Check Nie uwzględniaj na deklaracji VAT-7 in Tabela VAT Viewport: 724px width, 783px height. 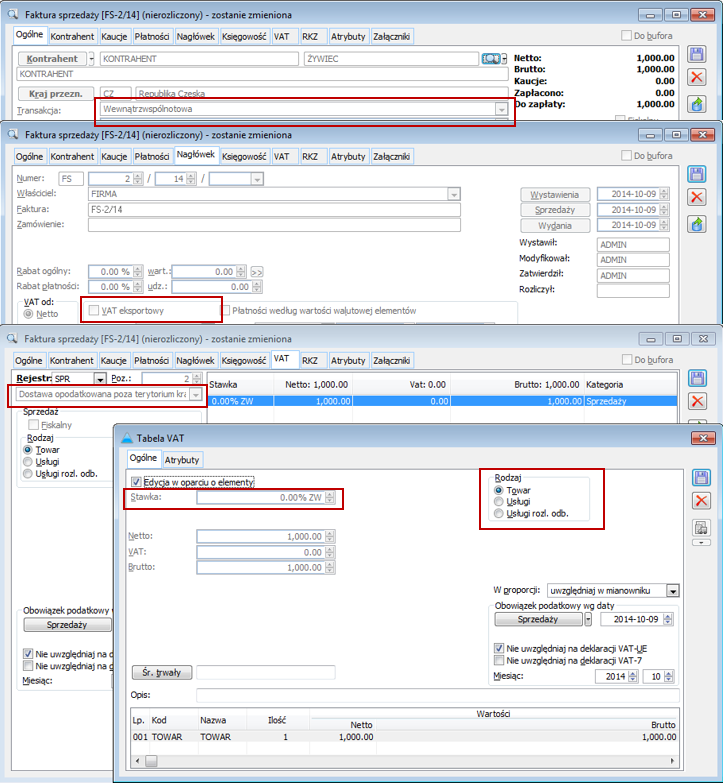(x=498, y=660)
